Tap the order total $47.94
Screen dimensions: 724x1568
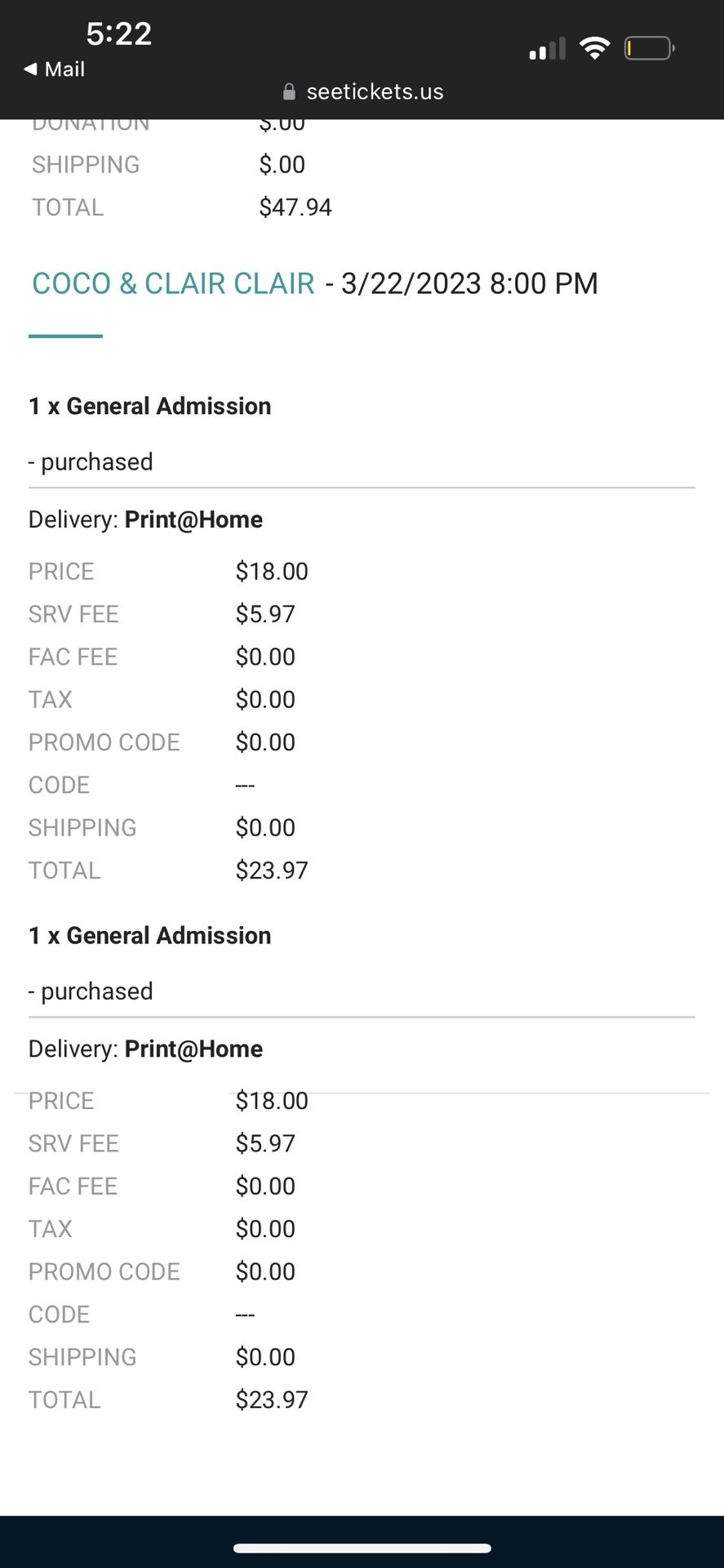click(x=295, y=207)
